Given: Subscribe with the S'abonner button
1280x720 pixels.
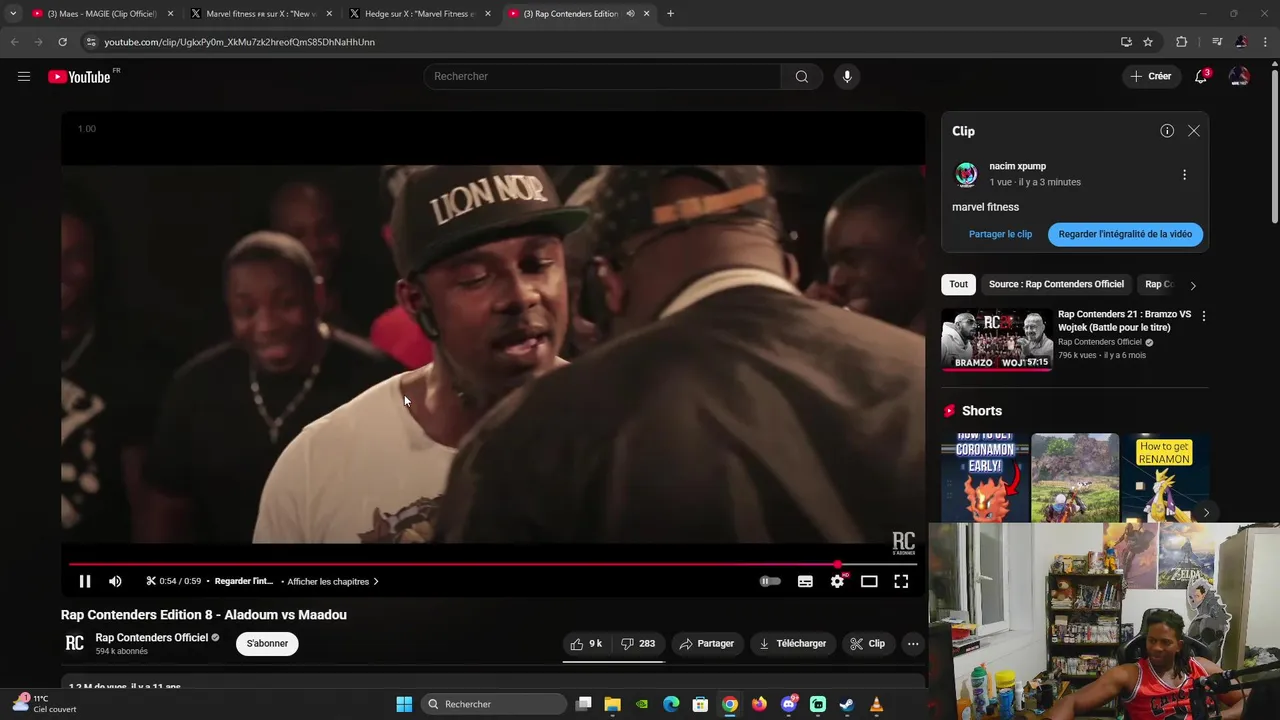Looking at the screenshot, I should pyautogui.click(x=267, y=644).
